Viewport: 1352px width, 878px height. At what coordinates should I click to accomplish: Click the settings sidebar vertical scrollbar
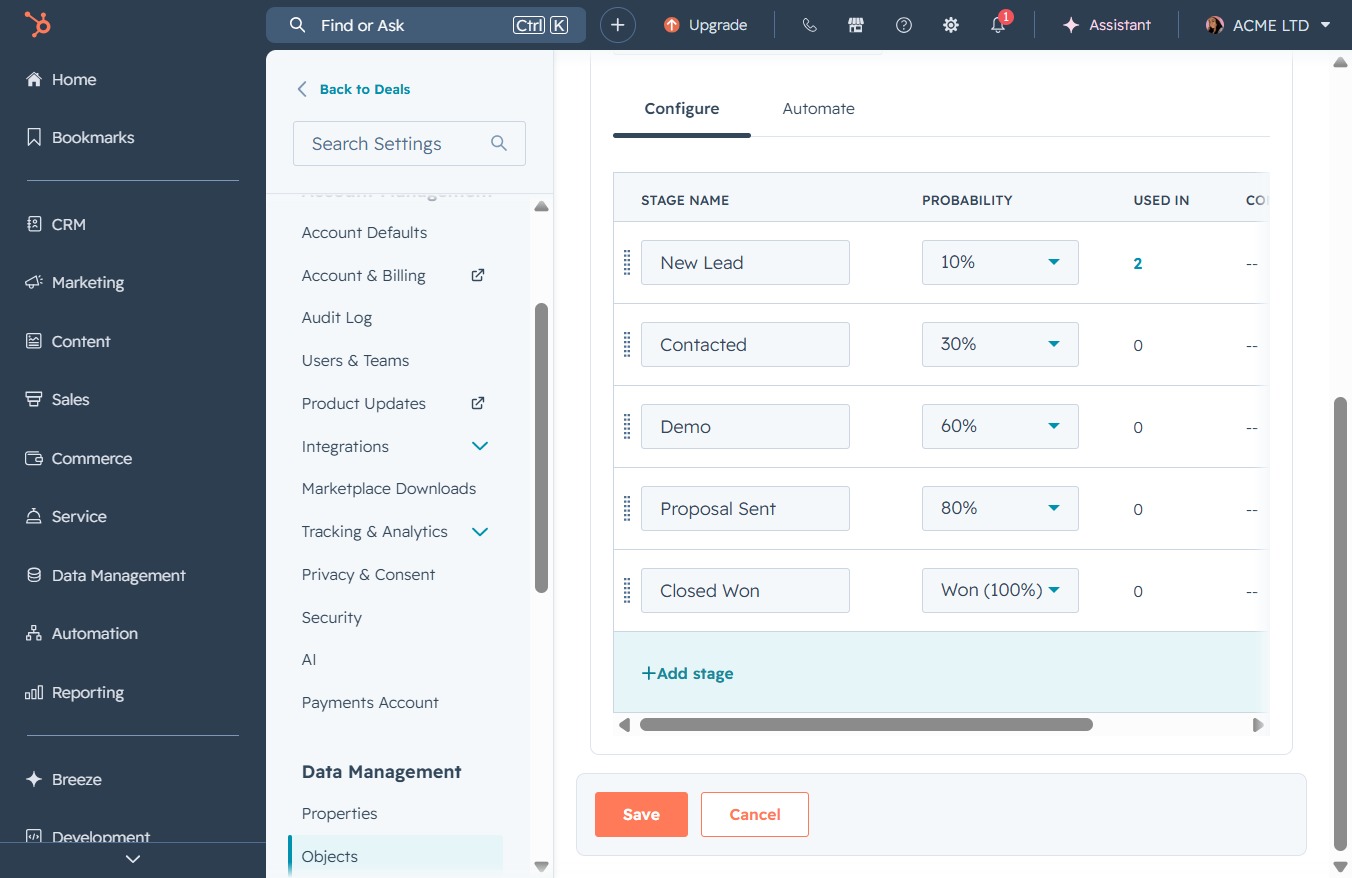pos(542,448)
